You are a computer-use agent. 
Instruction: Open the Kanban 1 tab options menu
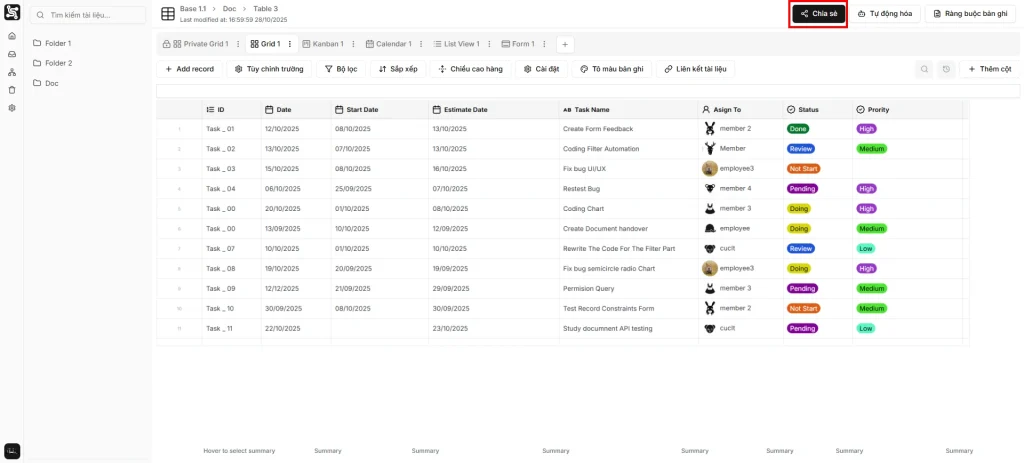pos(353,44)
